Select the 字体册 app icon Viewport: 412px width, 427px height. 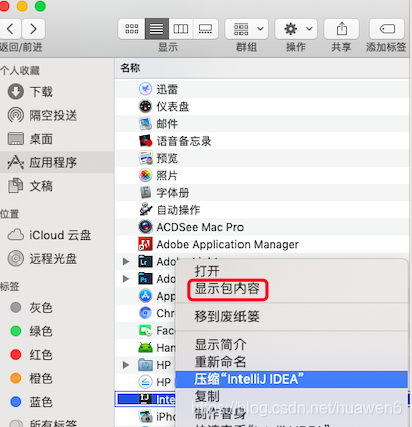(x=145, y=193)
